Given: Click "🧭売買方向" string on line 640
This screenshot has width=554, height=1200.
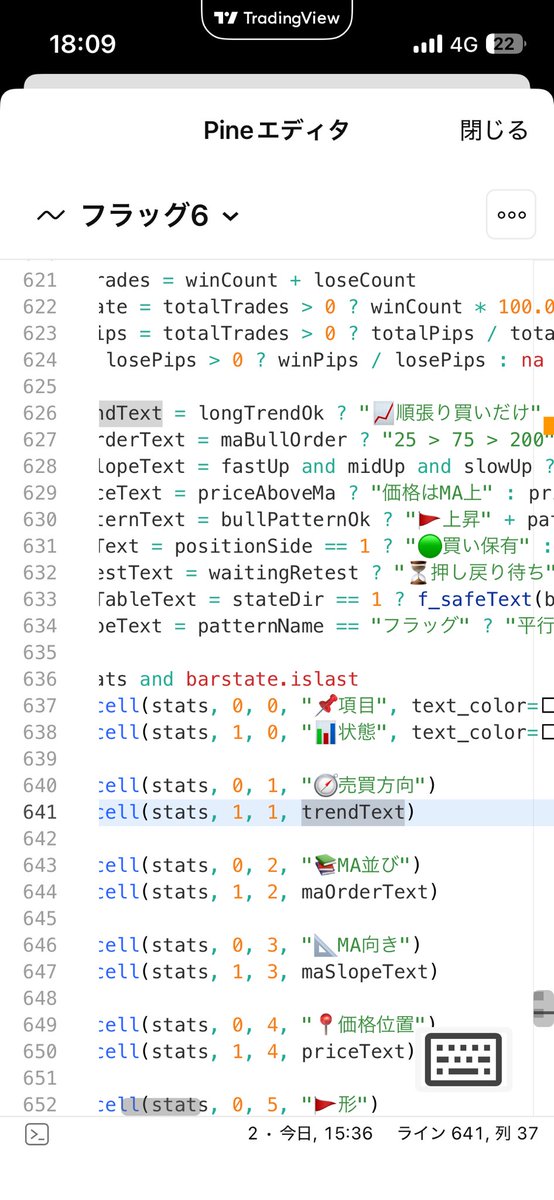Looking at the screenshot, I should [362, 786].
